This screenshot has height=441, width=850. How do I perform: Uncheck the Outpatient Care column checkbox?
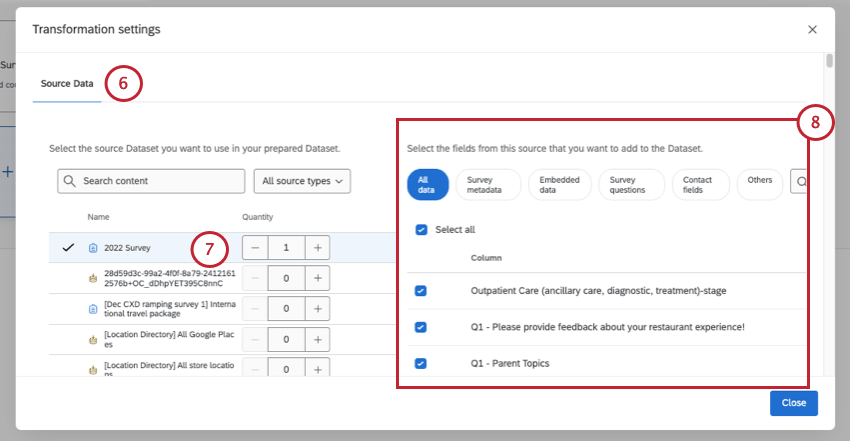click(421, 291)
